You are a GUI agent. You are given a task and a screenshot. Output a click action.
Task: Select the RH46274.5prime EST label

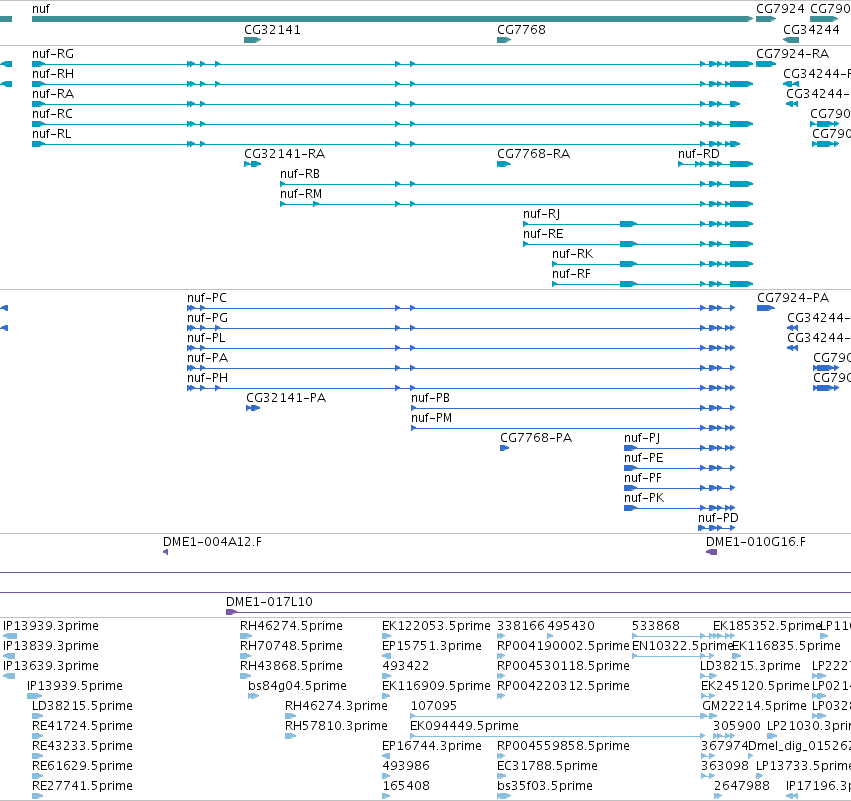(x=291, y=626)
